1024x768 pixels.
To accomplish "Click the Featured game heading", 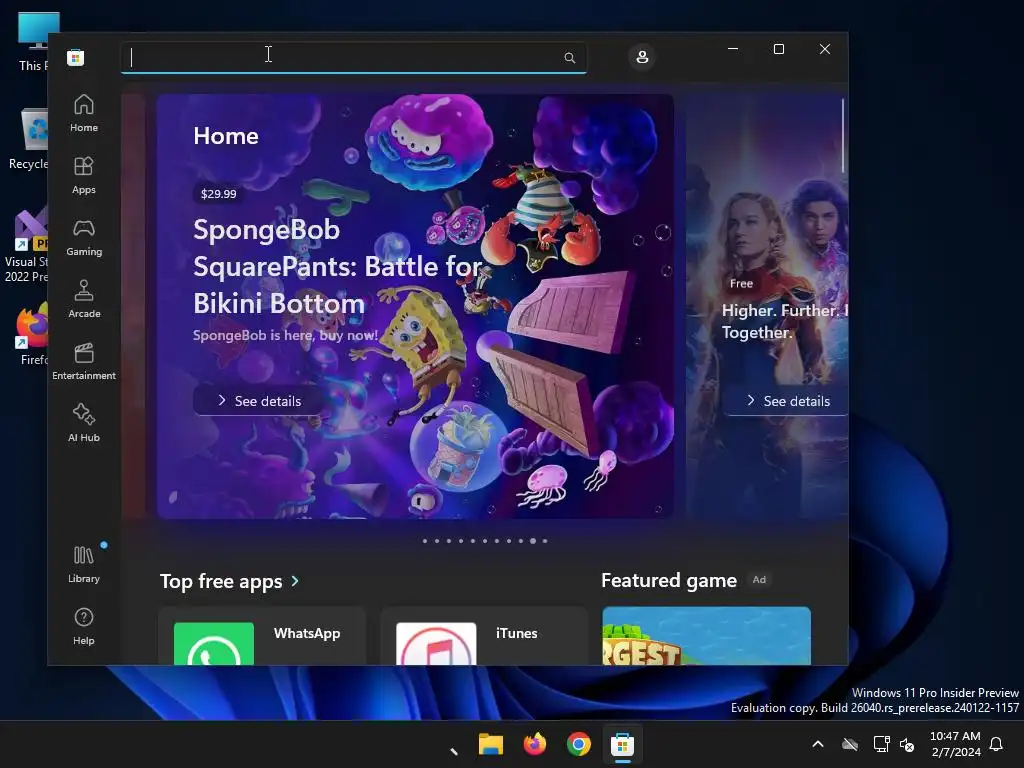I will 669,580.
